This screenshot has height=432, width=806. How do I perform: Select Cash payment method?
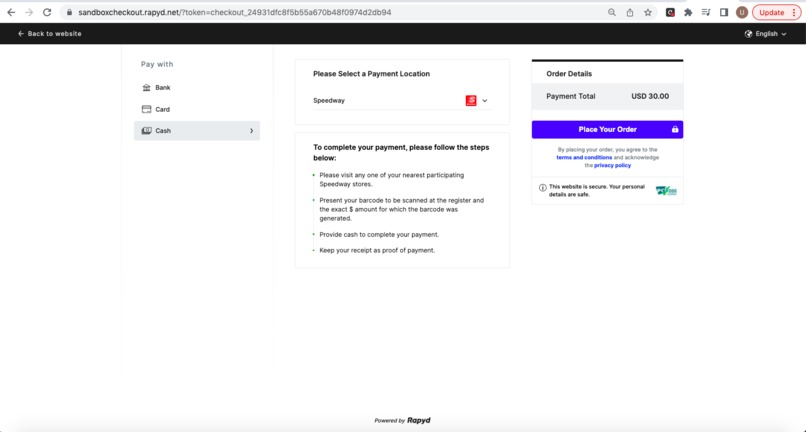(197, 131)
